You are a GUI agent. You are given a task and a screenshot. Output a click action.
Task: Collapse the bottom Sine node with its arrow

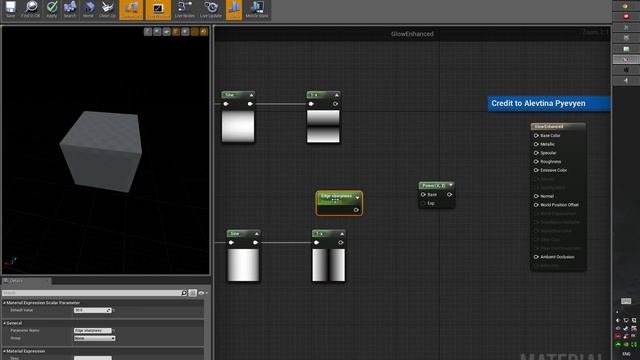tap(257, 234)
